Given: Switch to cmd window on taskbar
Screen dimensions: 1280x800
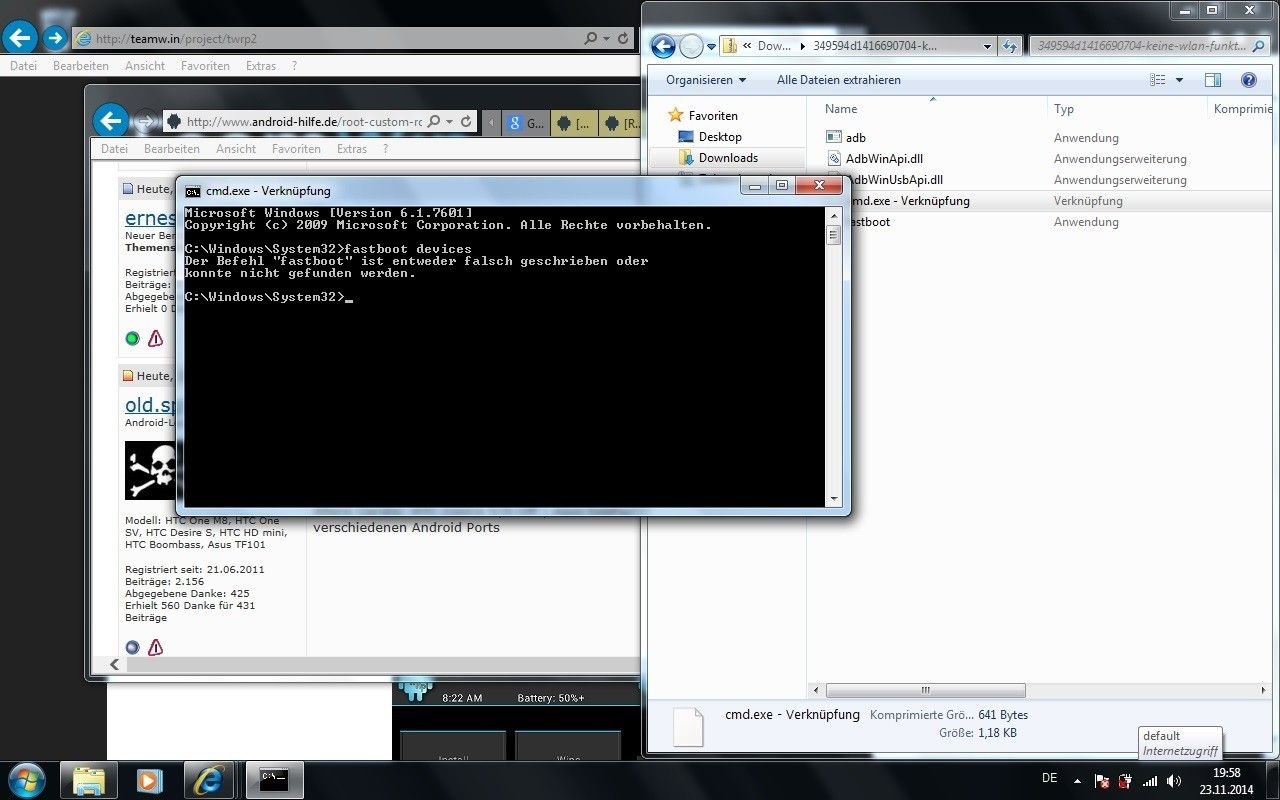Looking at the screenshot, I should (x=274, y=780).
